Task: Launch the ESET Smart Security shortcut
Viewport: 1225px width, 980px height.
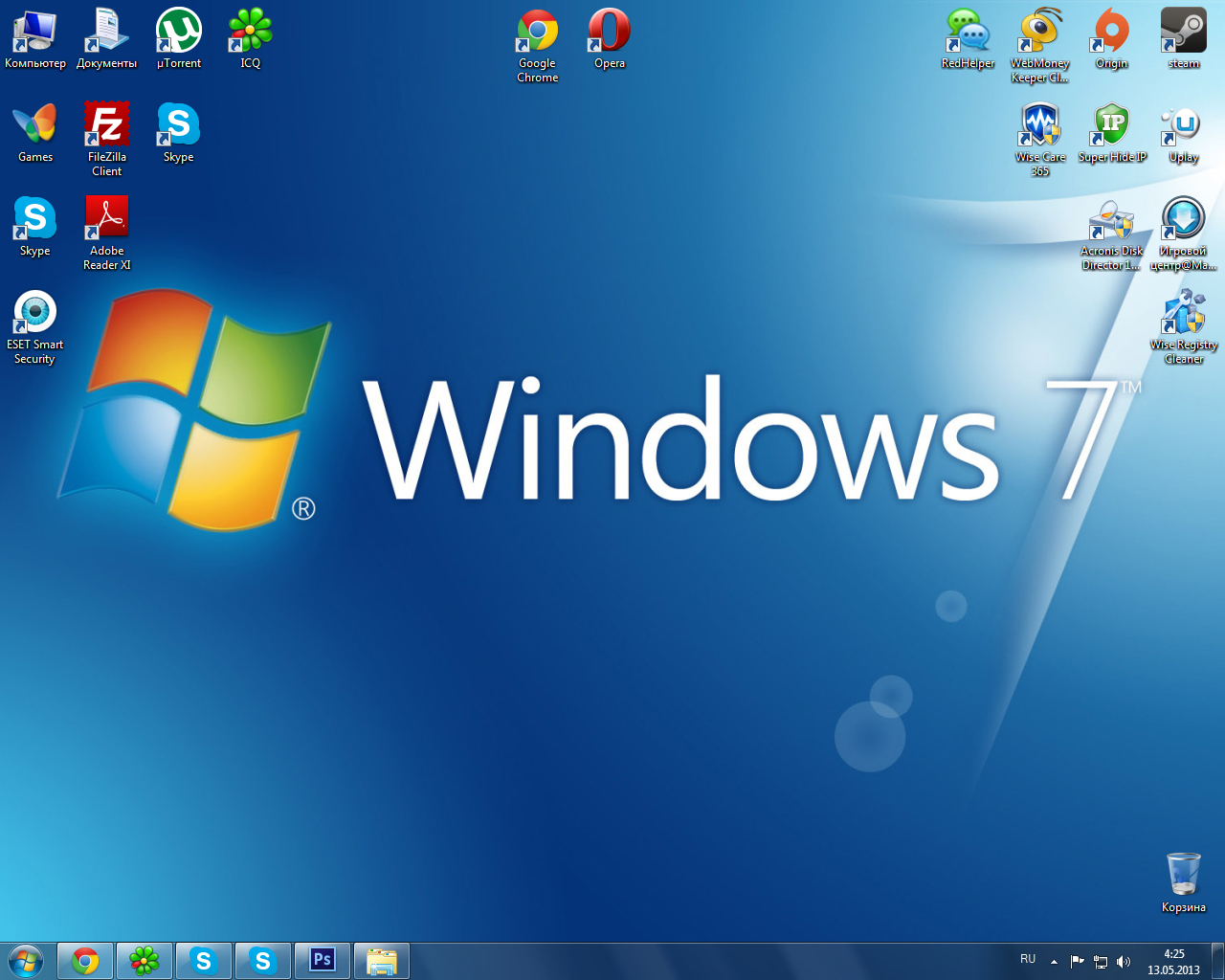Action: (x=35, y=326)
